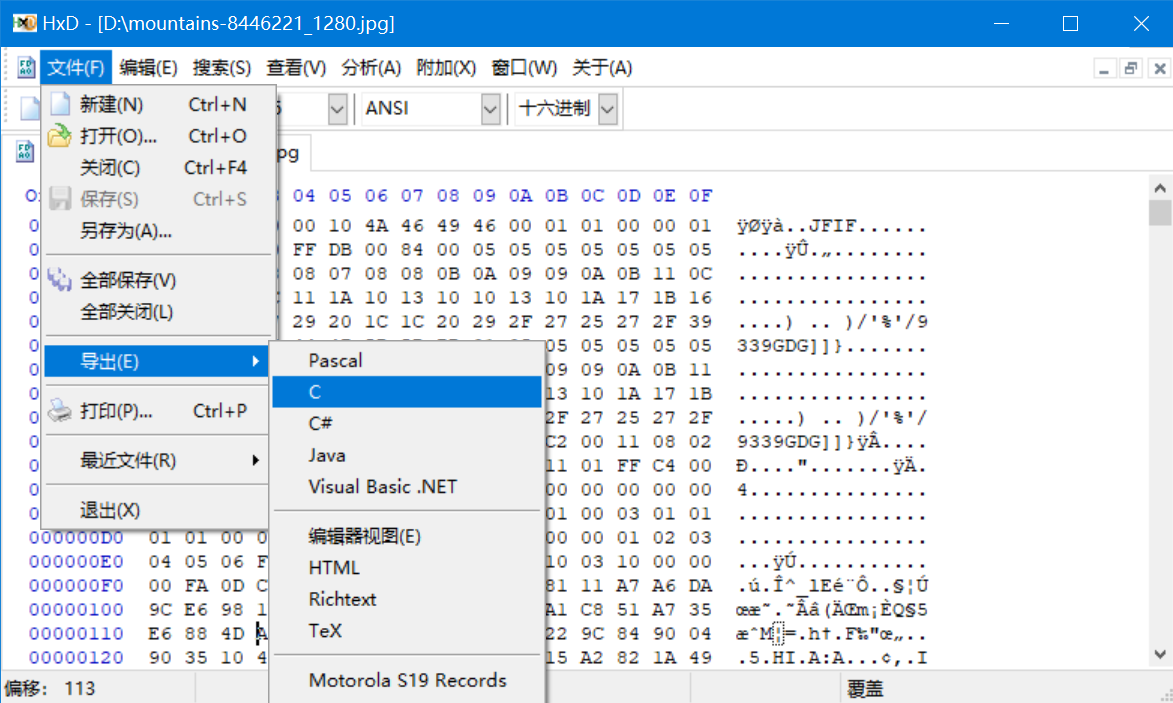This screenshot has width=1173, height=703.
Task: Minimize the inner document window
Action: pyautogui.click(x=1104, y=68)
